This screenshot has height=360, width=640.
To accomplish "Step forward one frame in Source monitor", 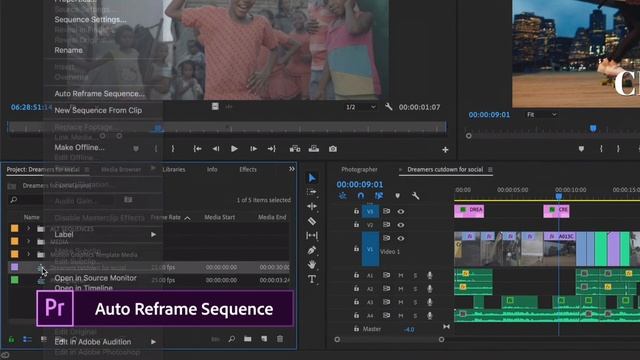I will tap(253, 149).
